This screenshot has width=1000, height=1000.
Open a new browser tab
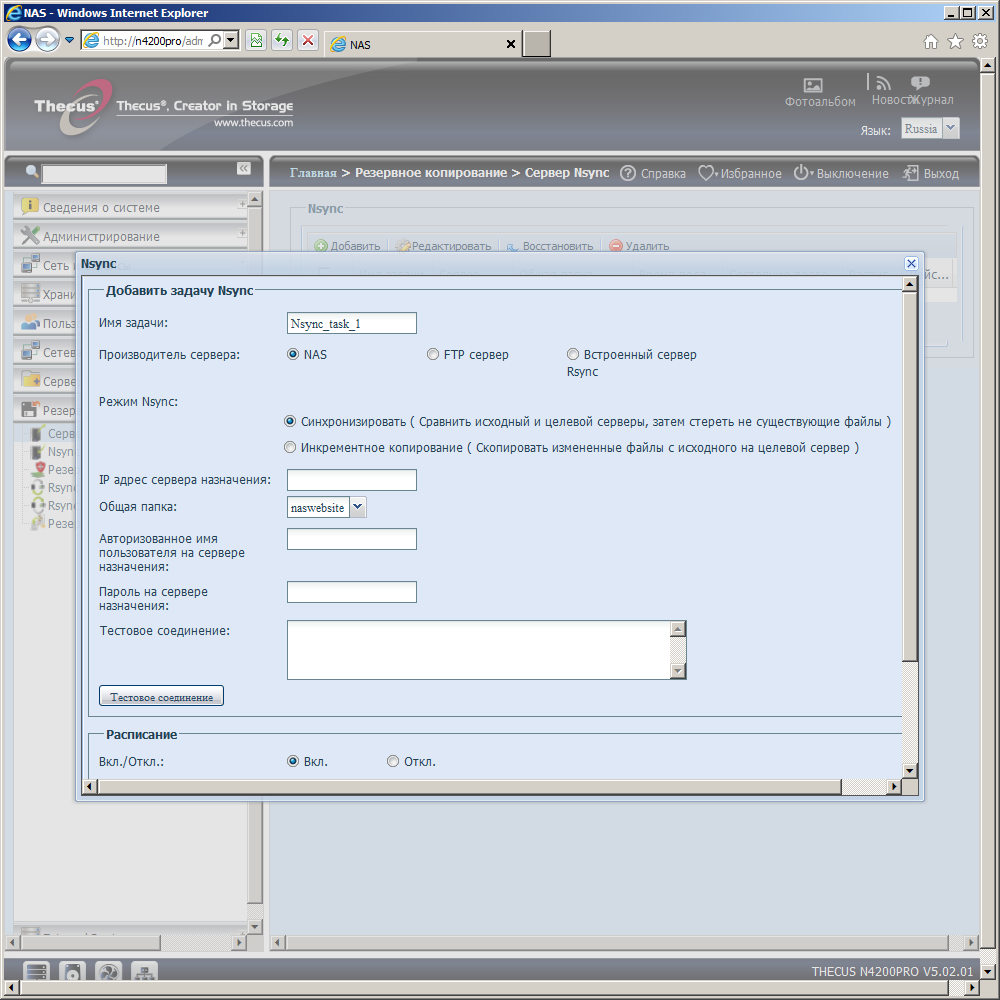(536, 44)
